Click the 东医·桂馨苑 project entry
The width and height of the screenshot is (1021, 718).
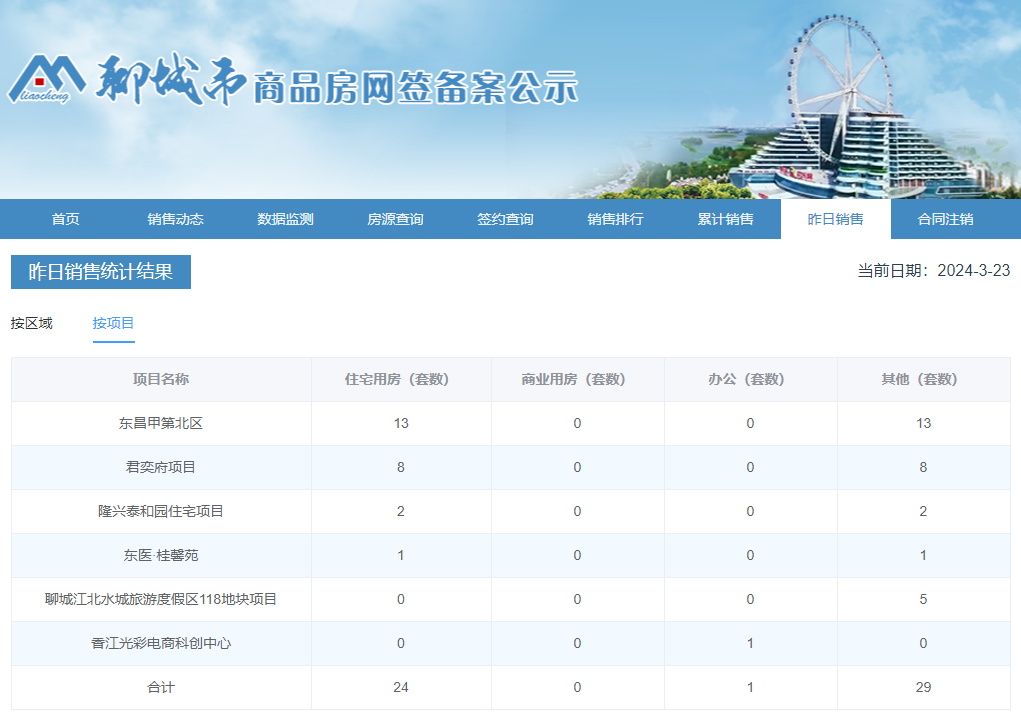(x=161, y=555)
